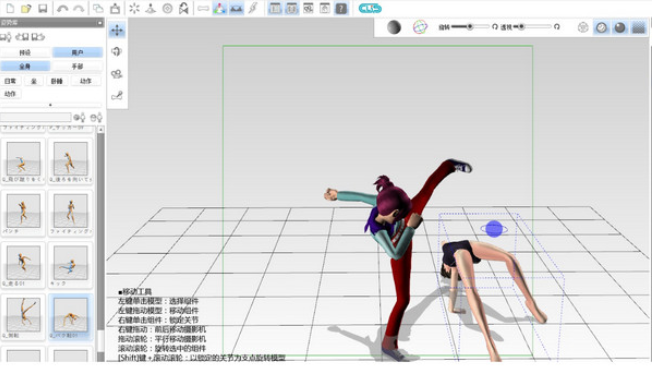Click the first pose library icon under header
Image resolution: width=652 pixels, height=374 pixels.
coord(6,37)
